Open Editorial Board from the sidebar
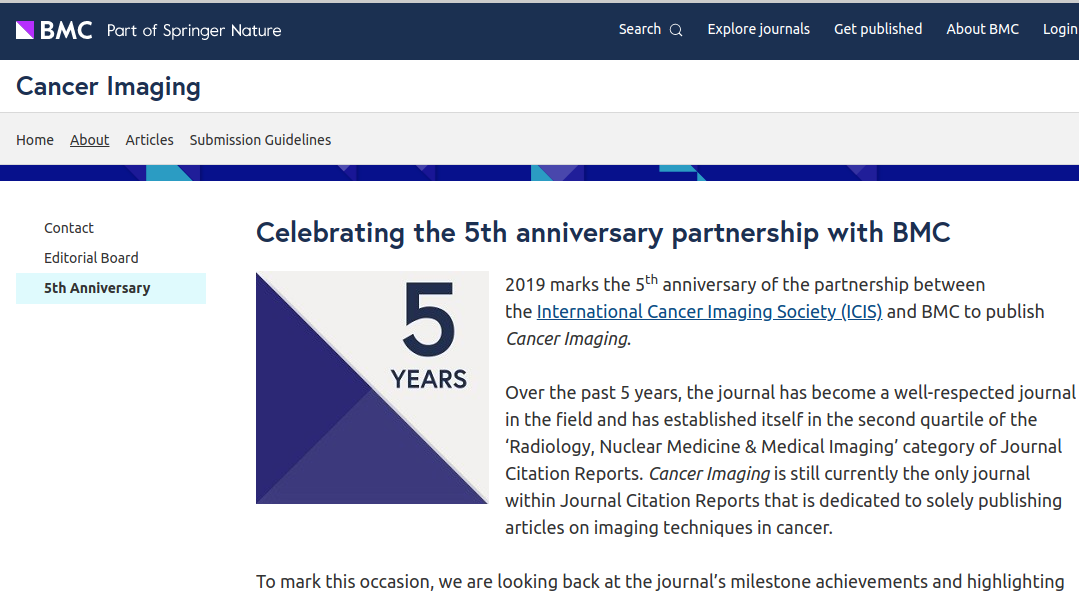Screen dimensions: 1079x600 coord(91,258)
